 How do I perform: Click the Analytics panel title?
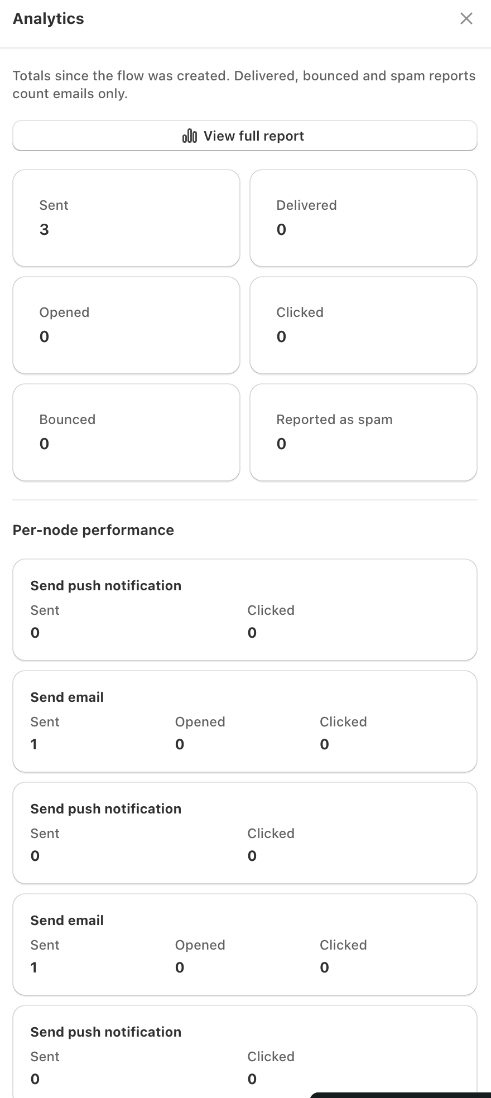pyautogui.click(x=48, y=19)
